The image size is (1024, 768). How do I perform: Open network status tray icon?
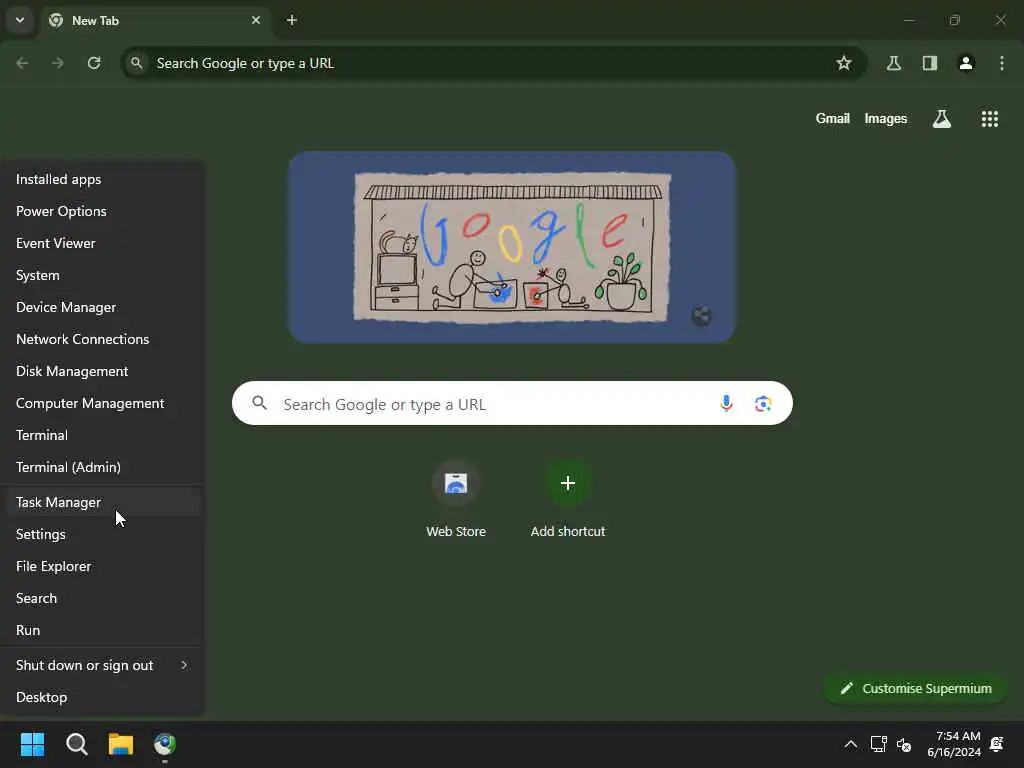(x=878, y=744)
